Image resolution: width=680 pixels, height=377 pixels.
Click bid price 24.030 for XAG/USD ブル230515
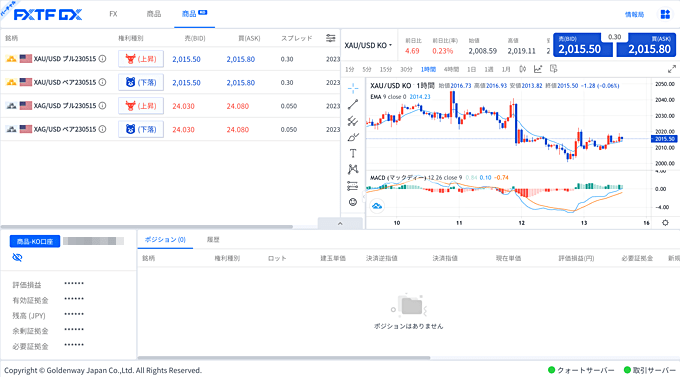pos(183,106)
